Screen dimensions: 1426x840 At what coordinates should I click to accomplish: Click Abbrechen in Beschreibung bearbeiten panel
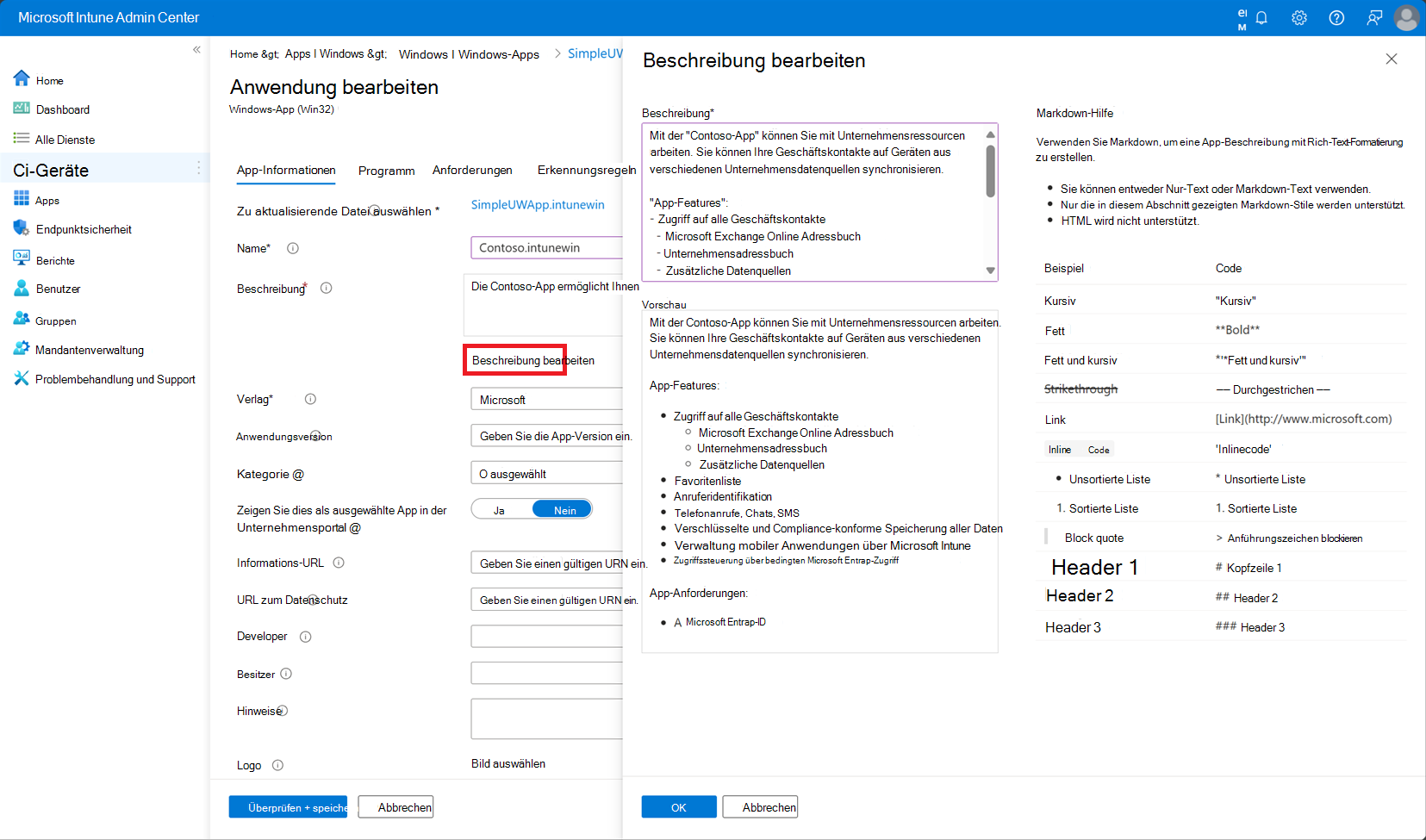pyautogui.click(x=760, y=807)
